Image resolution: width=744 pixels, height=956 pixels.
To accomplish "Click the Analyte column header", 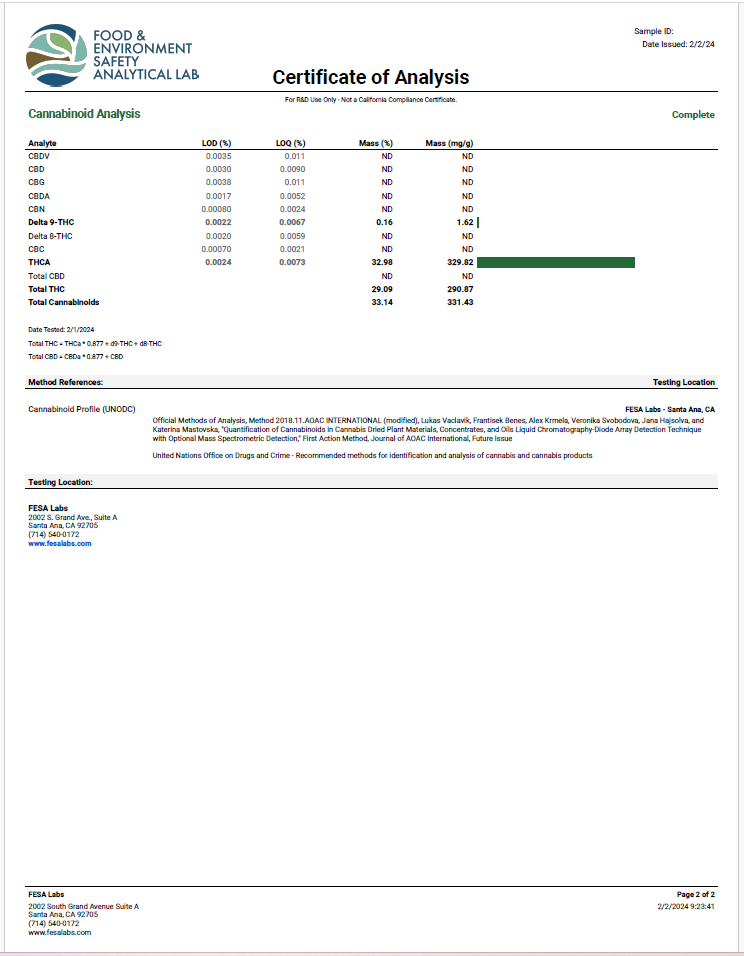I will [43, 143].
